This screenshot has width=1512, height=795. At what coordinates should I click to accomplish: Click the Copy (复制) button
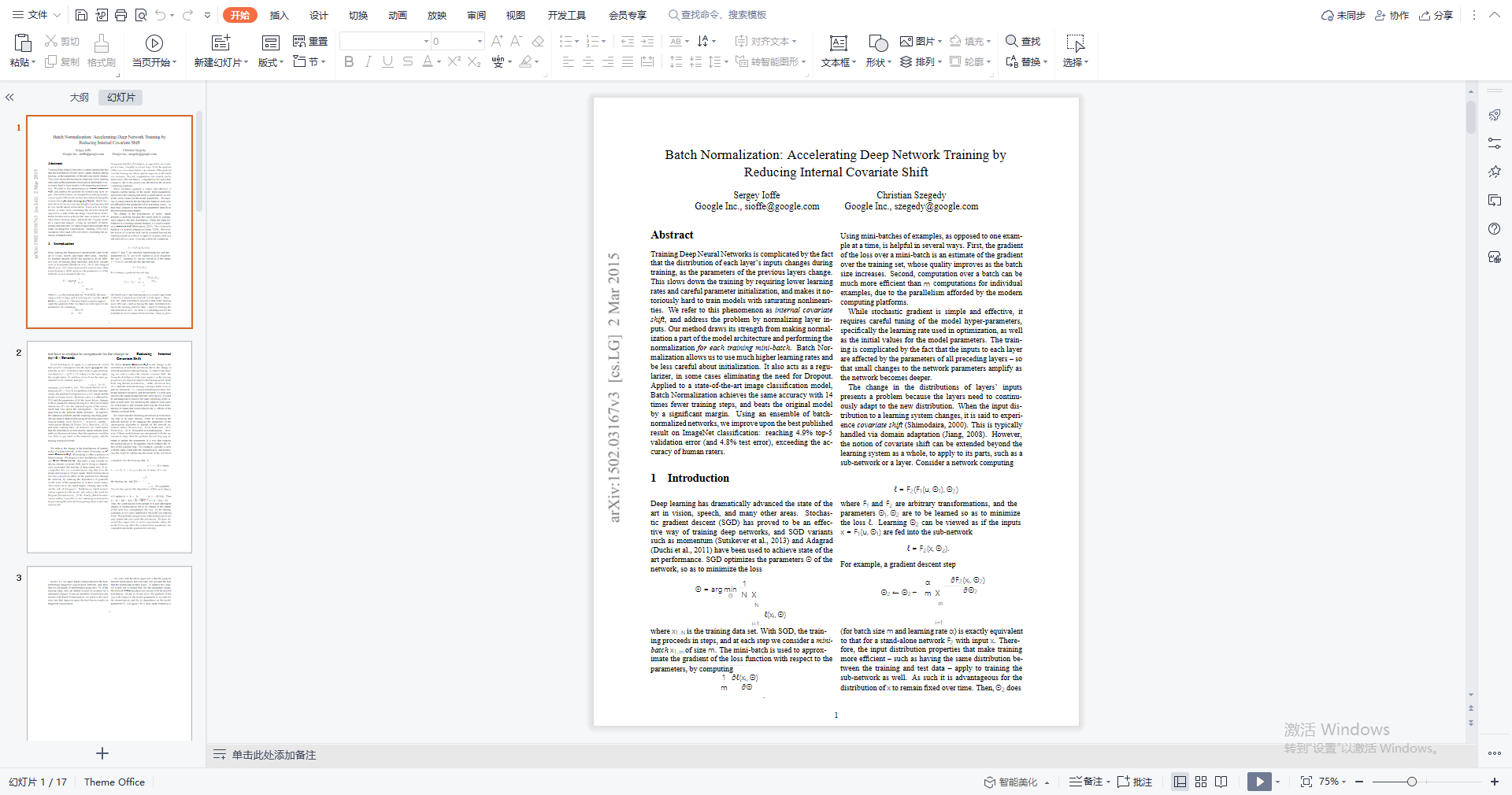click(62, 61)
